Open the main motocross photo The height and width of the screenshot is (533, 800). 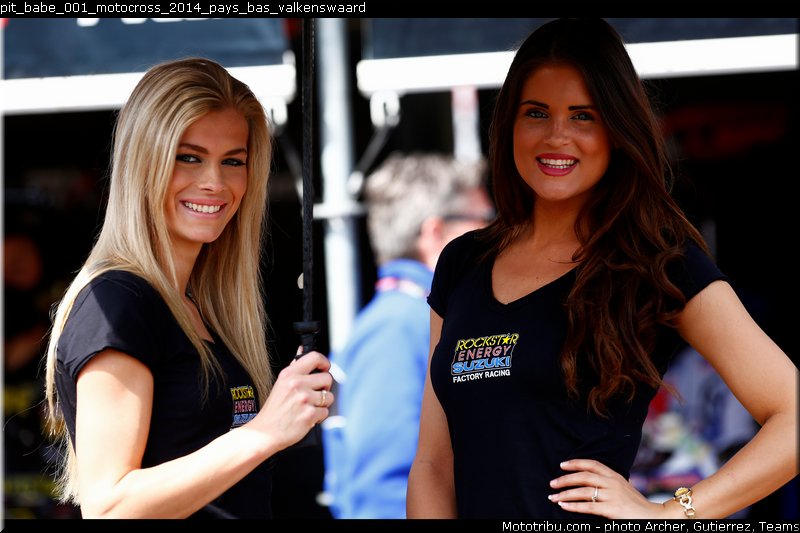400,269
